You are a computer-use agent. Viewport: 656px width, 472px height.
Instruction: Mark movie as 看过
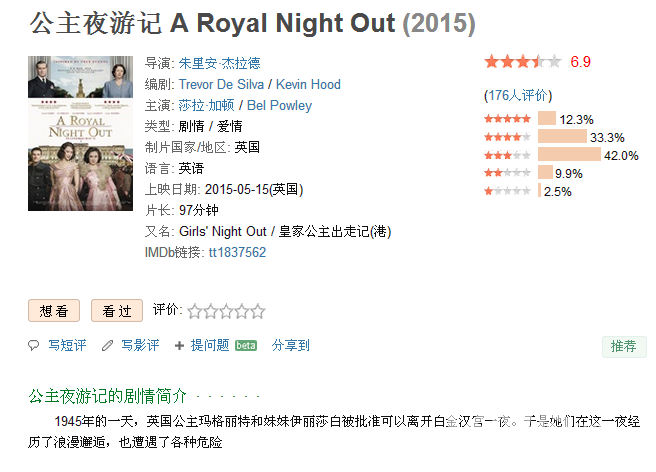117,310
